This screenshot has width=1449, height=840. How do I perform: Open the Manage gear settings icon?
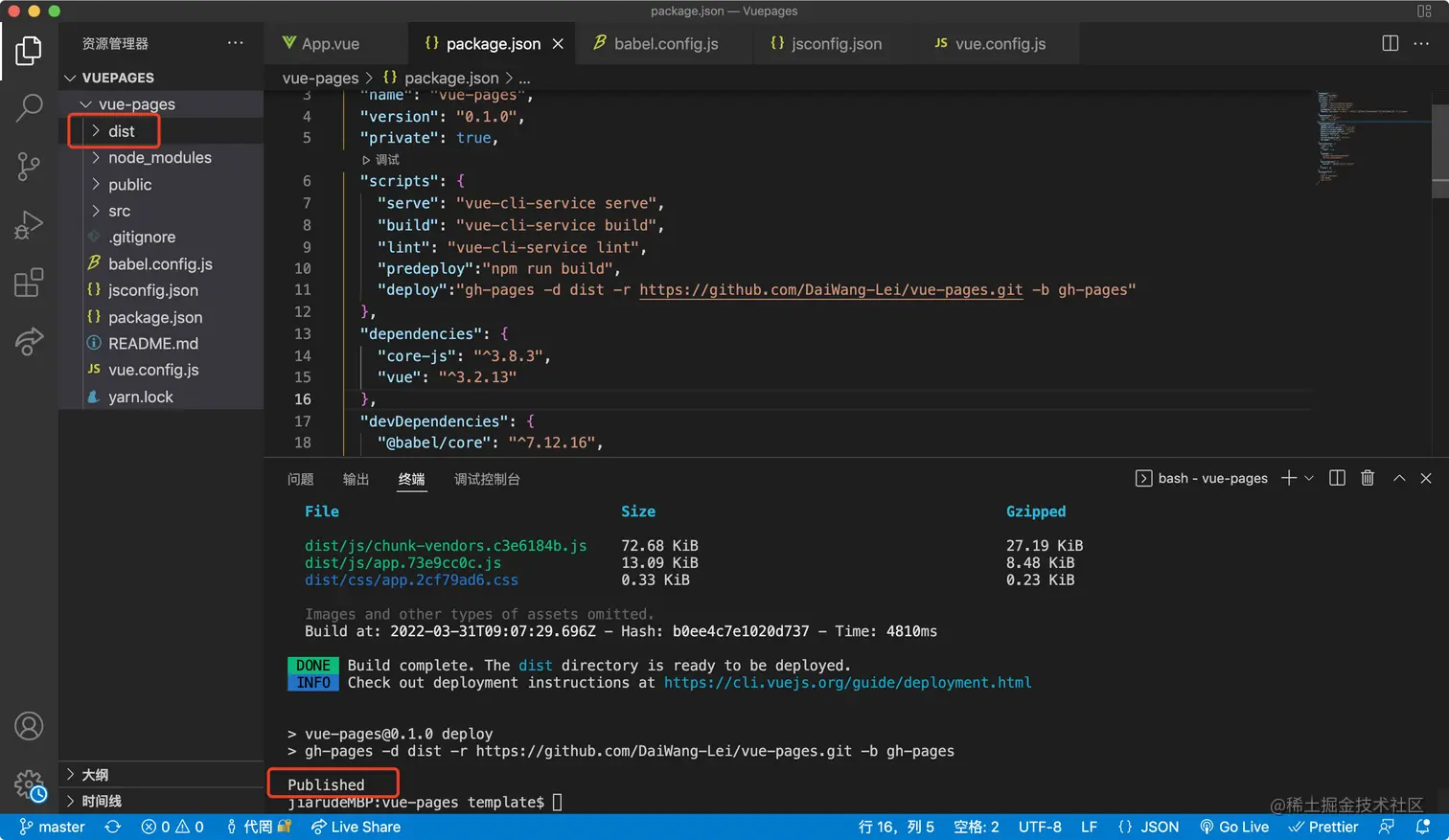coord(29,785)
